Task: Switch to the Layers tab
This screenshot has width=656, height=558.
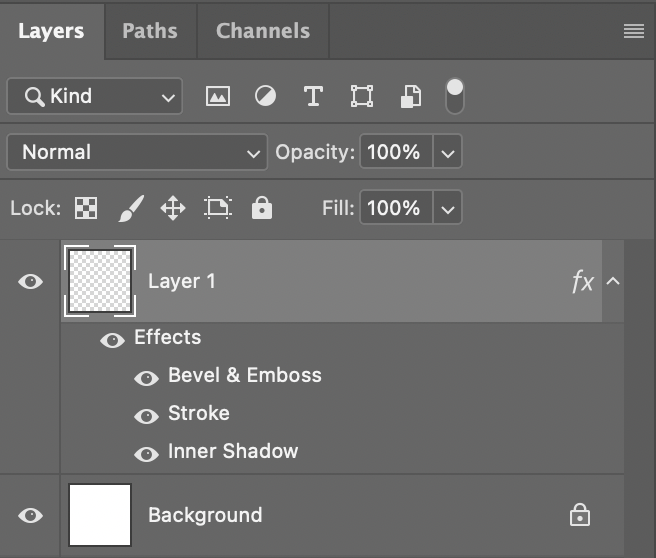Action: tap(51, 31)
